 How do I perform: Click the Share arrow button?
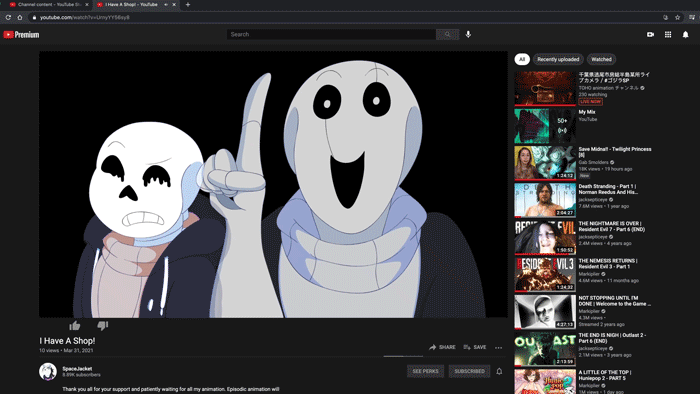442,347
